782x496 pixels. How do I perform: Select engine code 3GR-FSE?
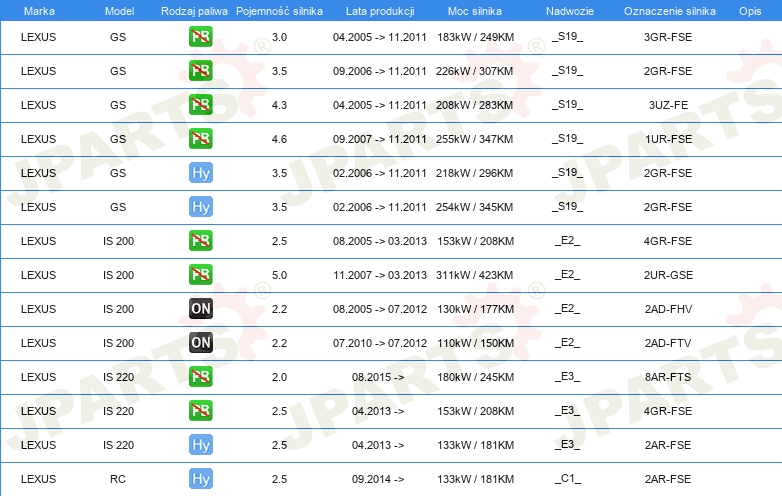pyautogui.click(x=668, y=37)
